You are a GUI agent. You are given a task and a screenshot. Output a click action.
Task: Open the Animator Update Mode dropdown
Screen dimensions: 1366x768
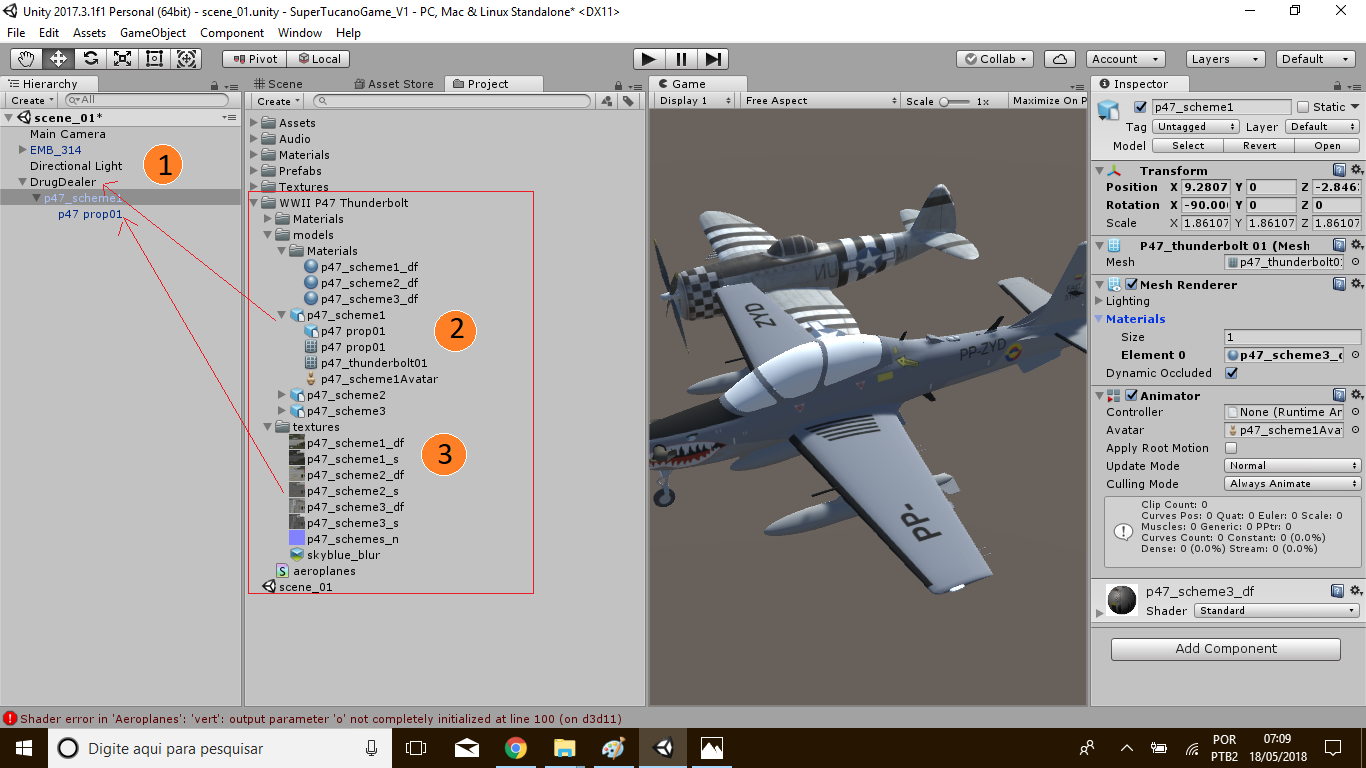coord(1290,465)
